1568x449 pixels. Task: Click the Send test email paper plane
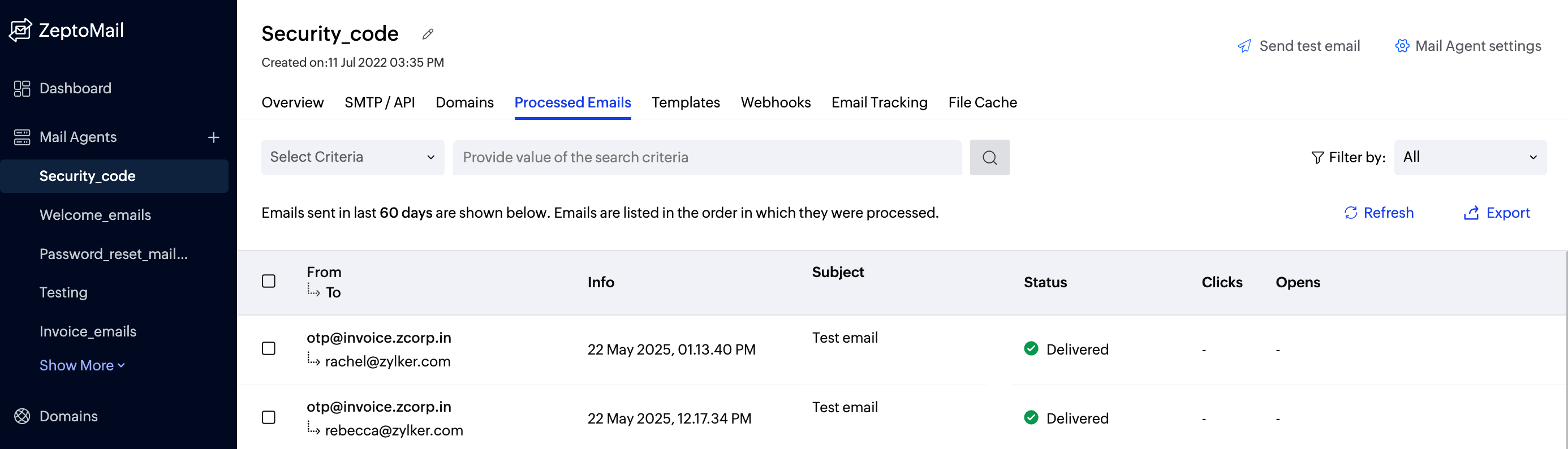[x=1244, y=46]
